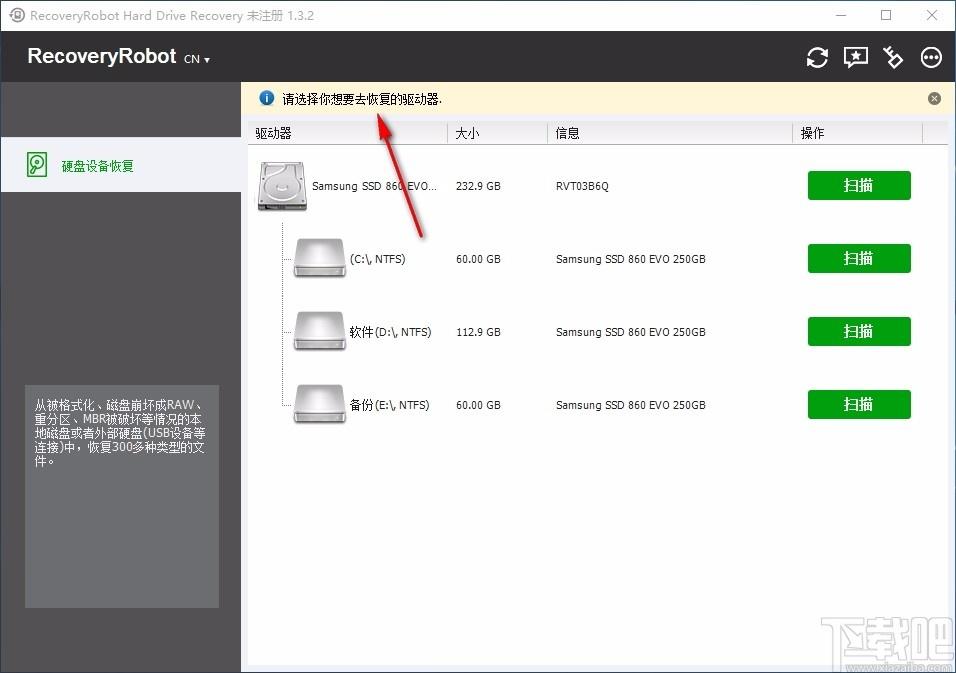Click the hard disk recovery sidebar icon
The height and width of the screenshot is (673, 956).
point(37,165)
